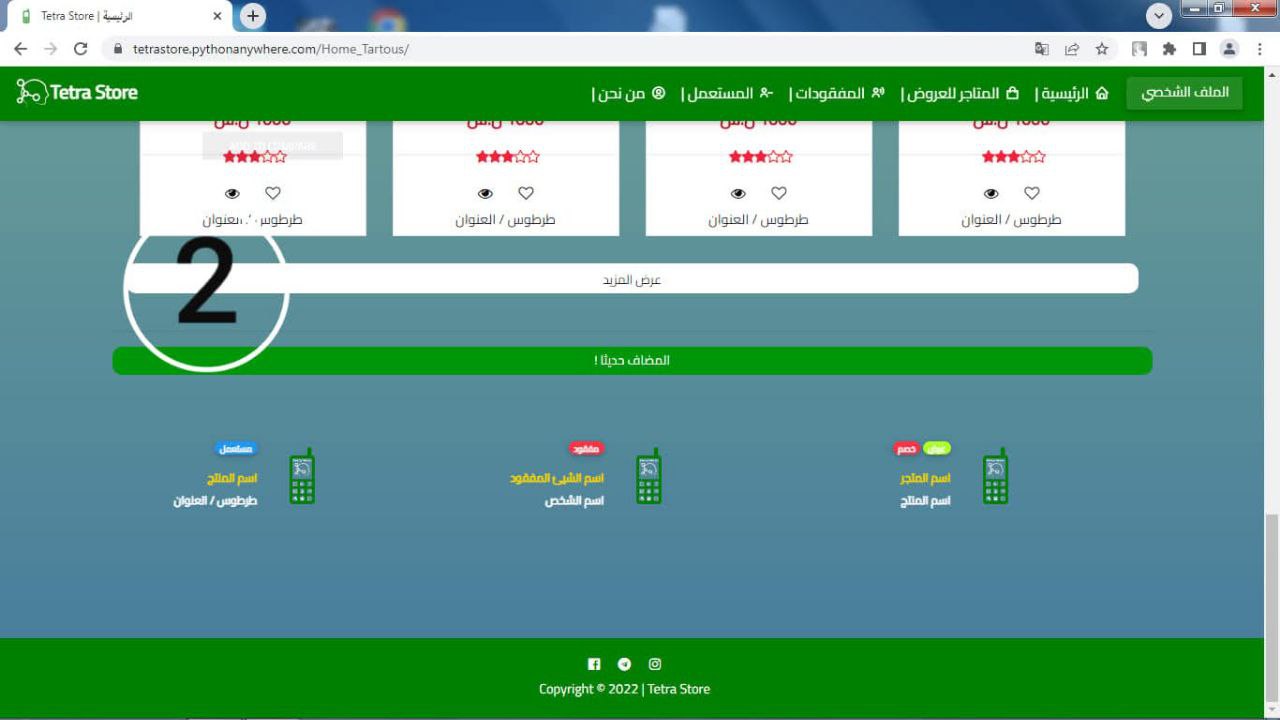Click star rating on rightmost product card
The width and height of the screenshot is (1280, 720).
pyautogui.click(x=1014, y=157)
